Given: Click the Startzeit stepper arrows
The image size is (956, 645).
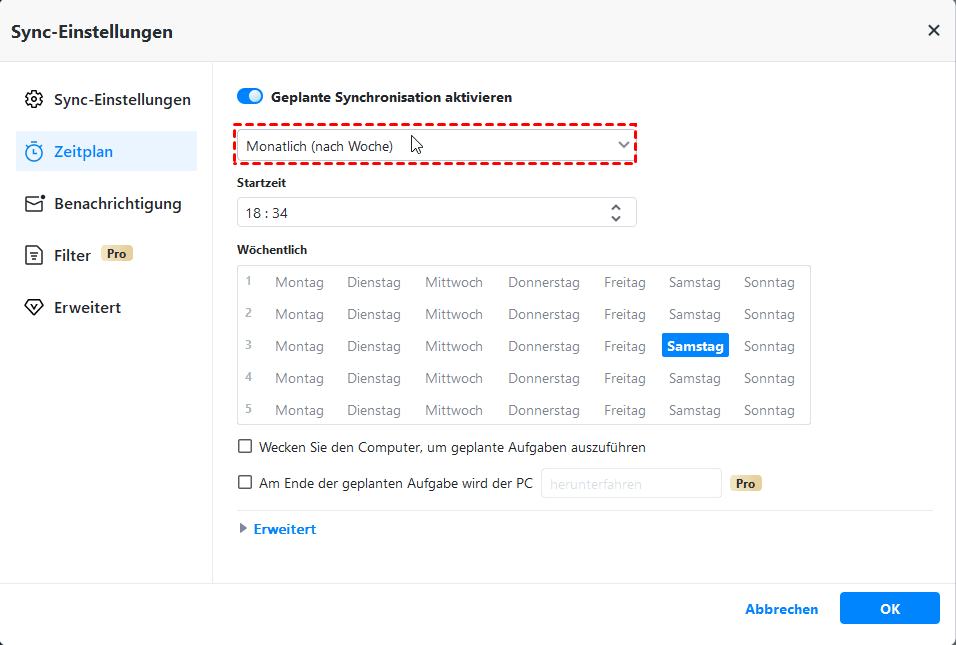Looking at the screenshot, I should [616, 212].
